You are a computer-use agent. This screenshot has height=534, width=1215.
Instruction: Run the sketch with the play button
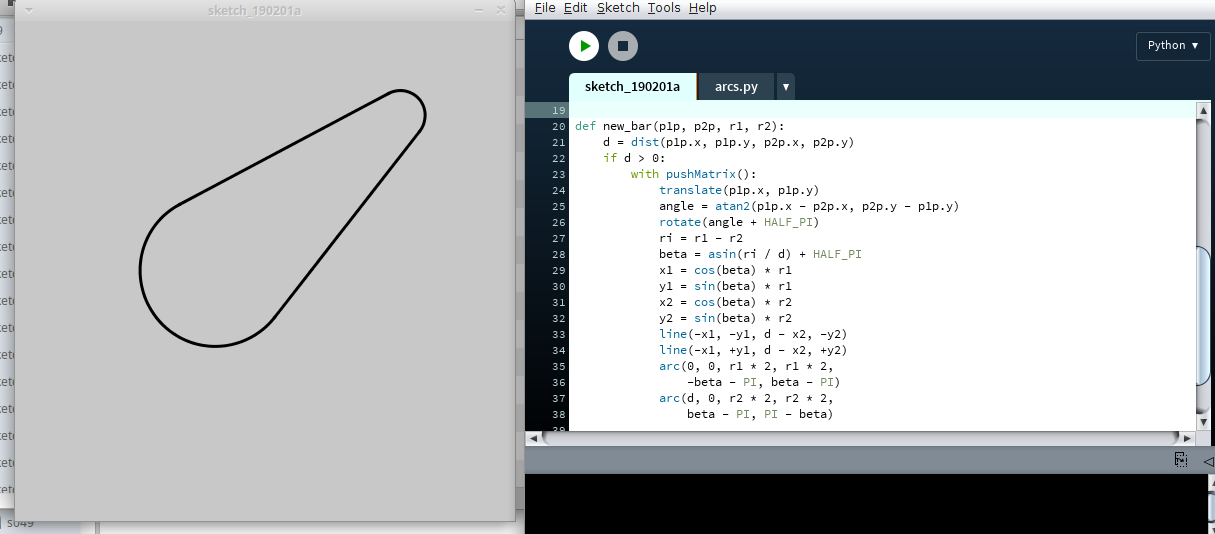click(x=583, y=46)
